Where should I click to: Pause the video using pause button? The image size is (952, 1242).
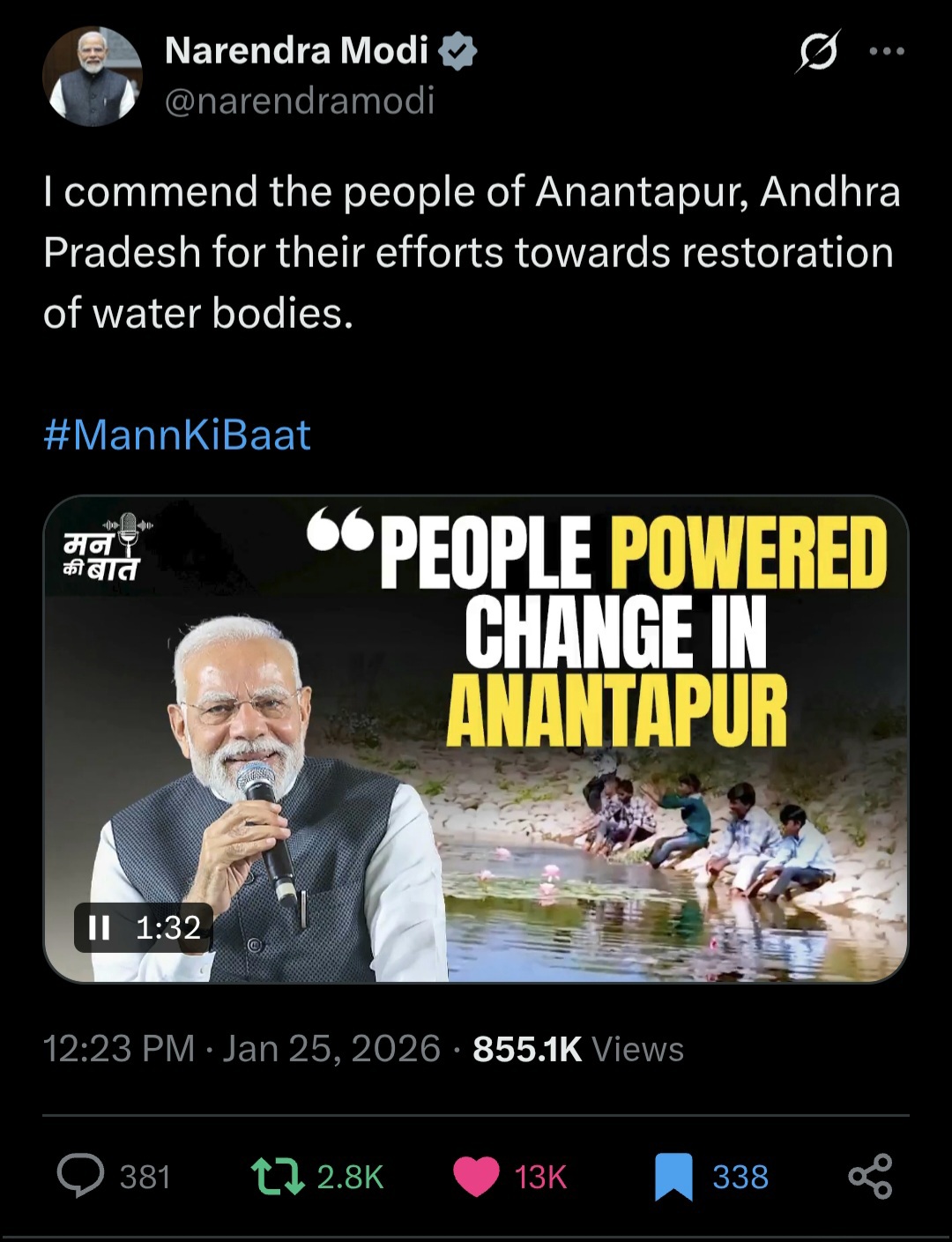[x=100, y=927]
